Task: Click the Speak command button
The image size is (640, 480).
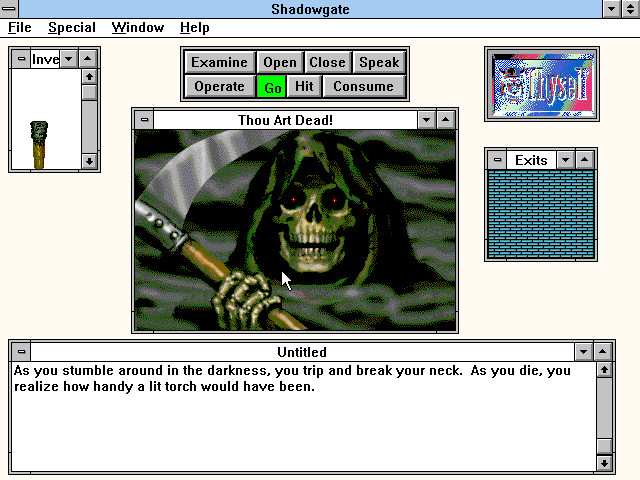Action: tap(379, 62)
